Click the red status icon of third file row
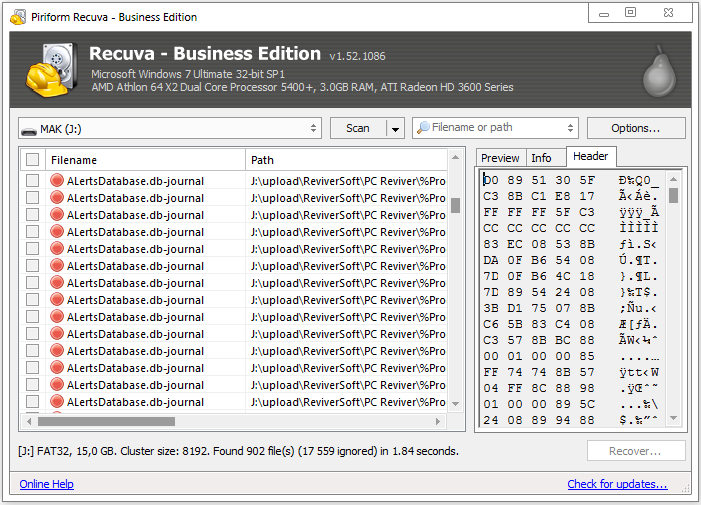 coord(57,215)
